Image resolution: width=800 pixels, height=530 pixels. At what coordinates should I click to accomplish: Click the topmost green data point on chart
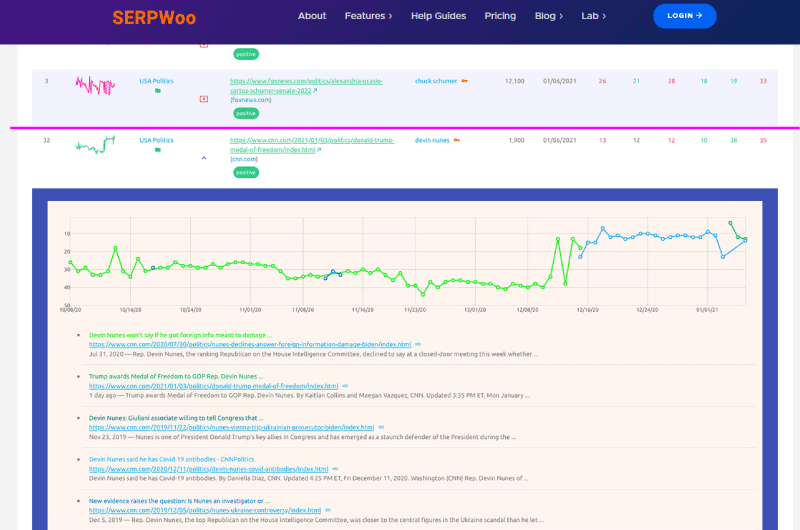[731, 223]
